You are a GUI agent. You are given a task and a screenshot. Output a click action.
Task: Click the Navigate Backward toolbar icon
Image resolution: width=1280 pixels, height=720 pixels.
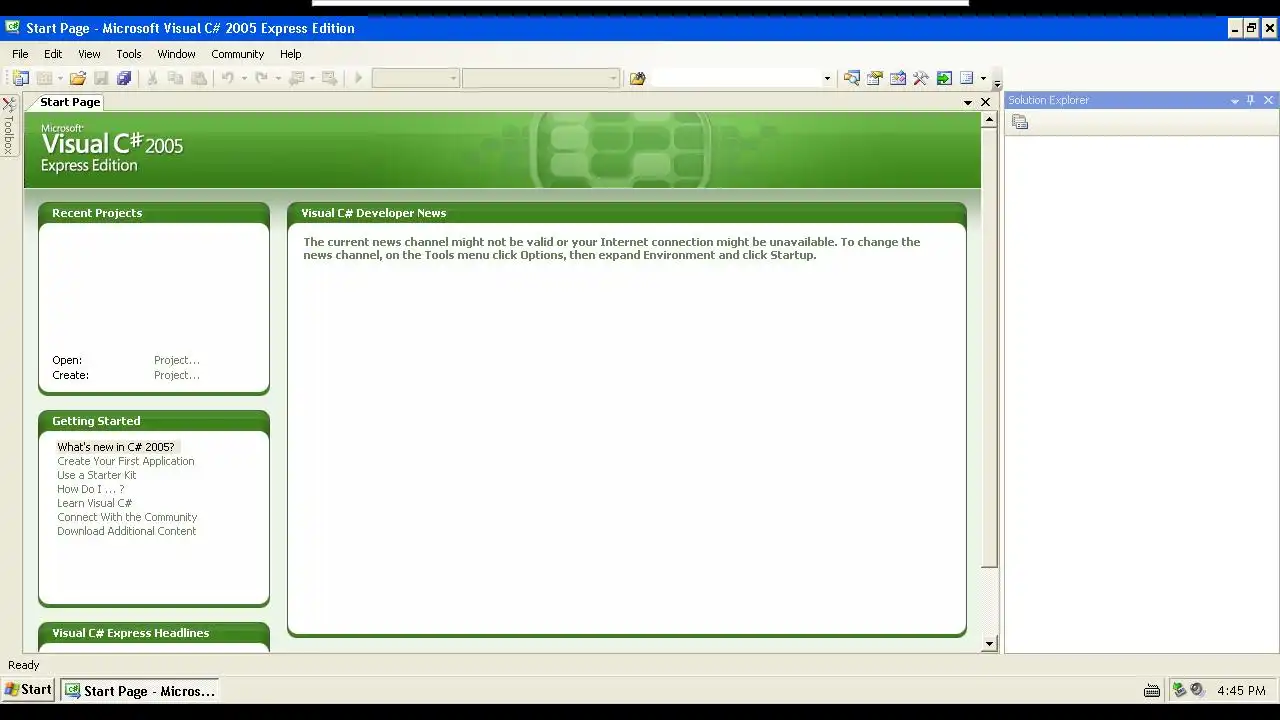point(296,78)
